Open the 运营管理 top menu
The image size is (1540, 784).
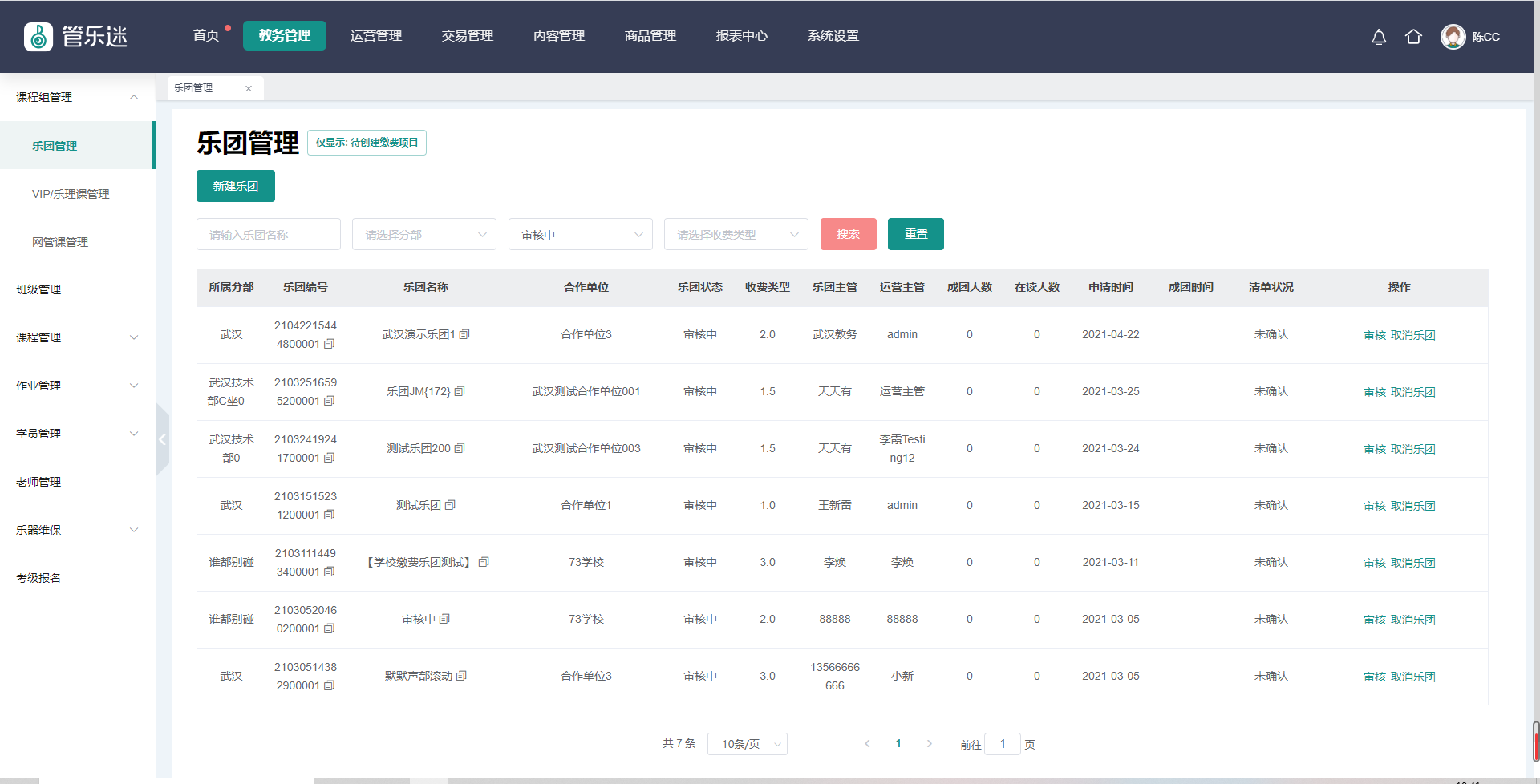375,36
